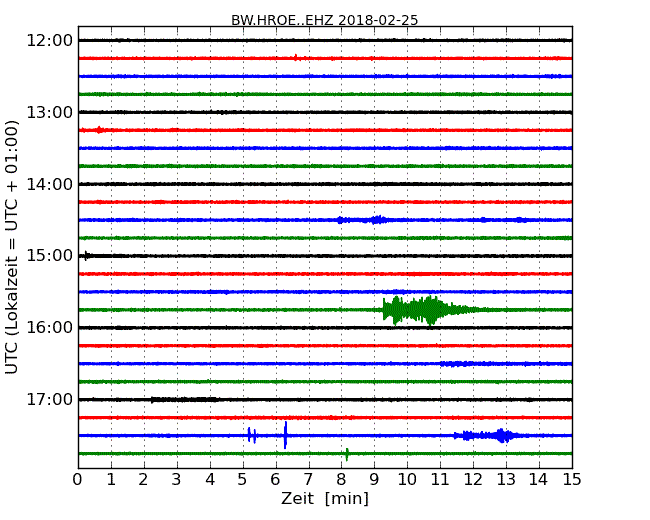Click the x-axis label Zeit [min]
650x520 pixels.
click(x=325, y=498)
